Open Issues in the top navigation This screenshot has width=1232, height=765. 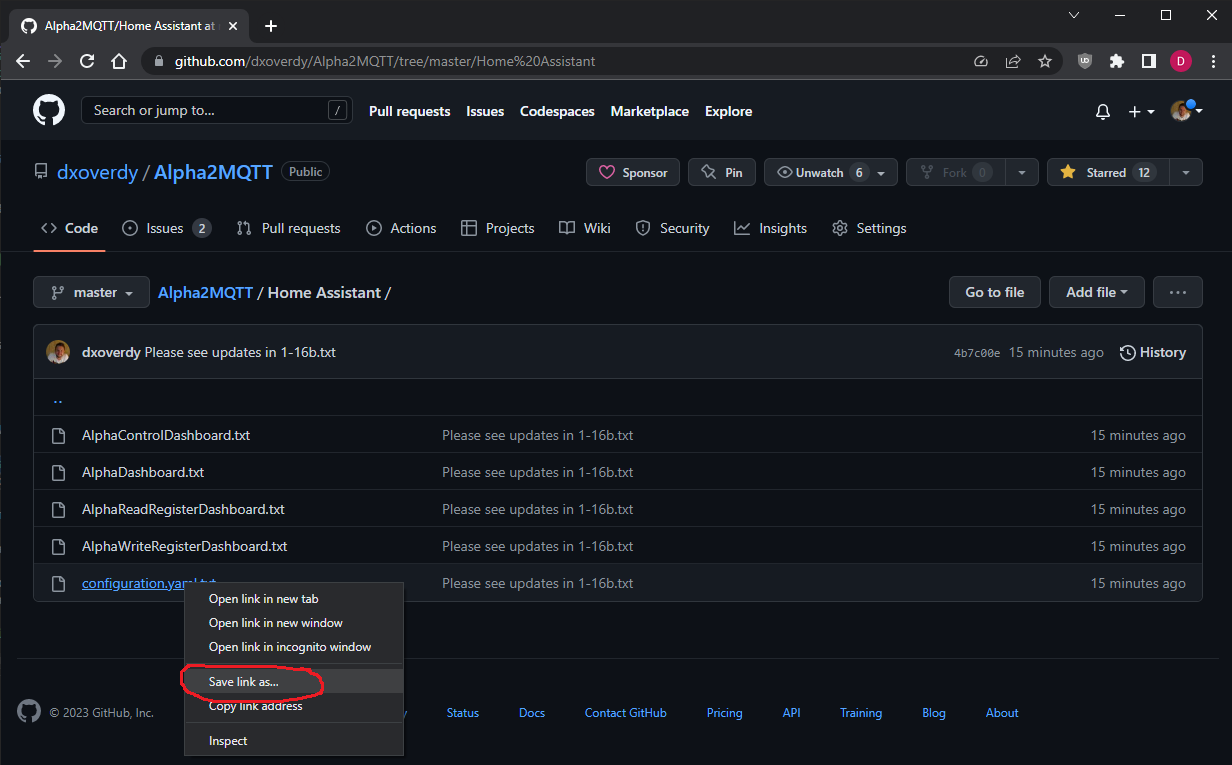point(485,111)
